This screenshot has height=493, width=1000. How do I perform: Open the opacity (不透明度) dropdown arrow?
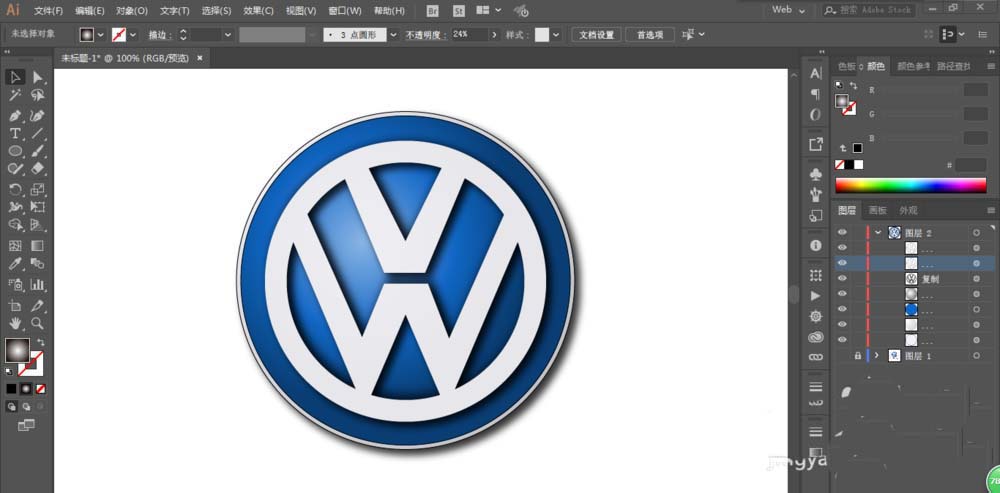tap(493, 34)
